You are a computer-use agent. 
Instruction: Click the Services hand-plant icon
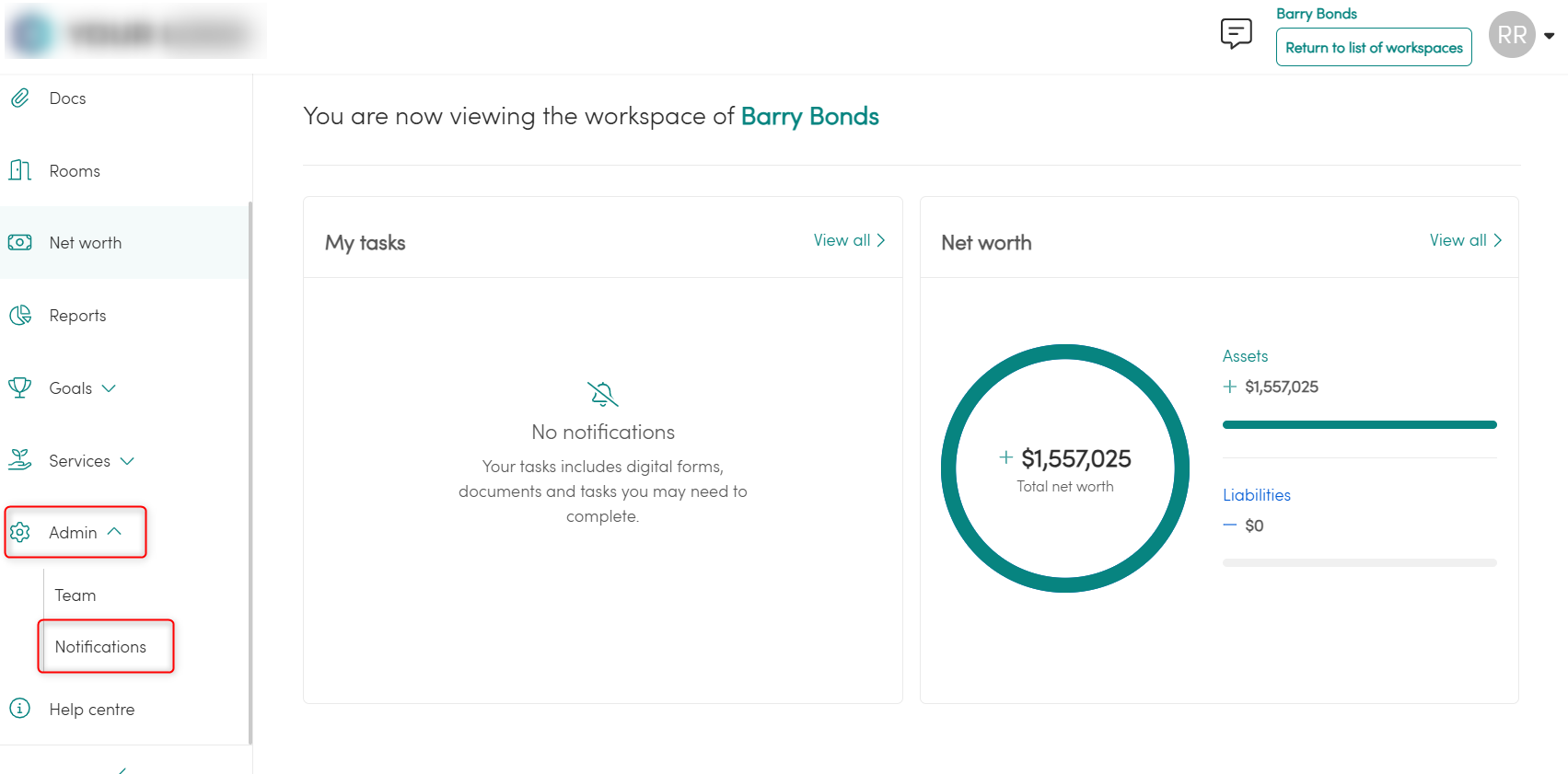20,459
